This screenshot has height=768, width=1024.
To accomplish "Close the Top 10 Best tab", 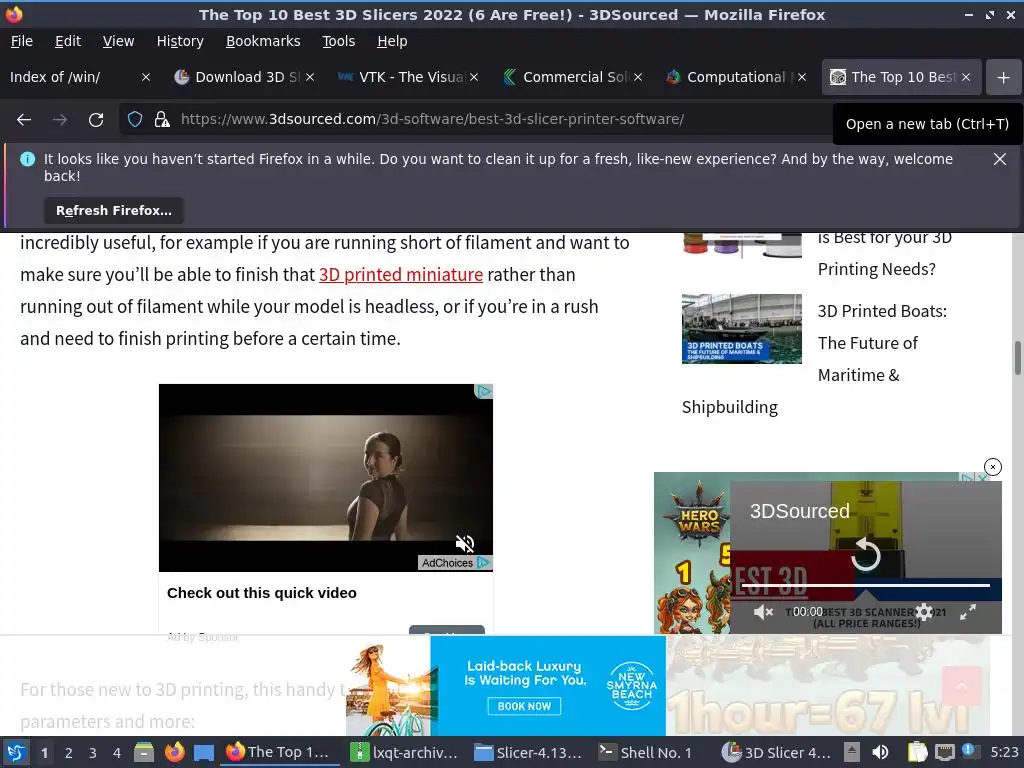I will click(966, 77).
